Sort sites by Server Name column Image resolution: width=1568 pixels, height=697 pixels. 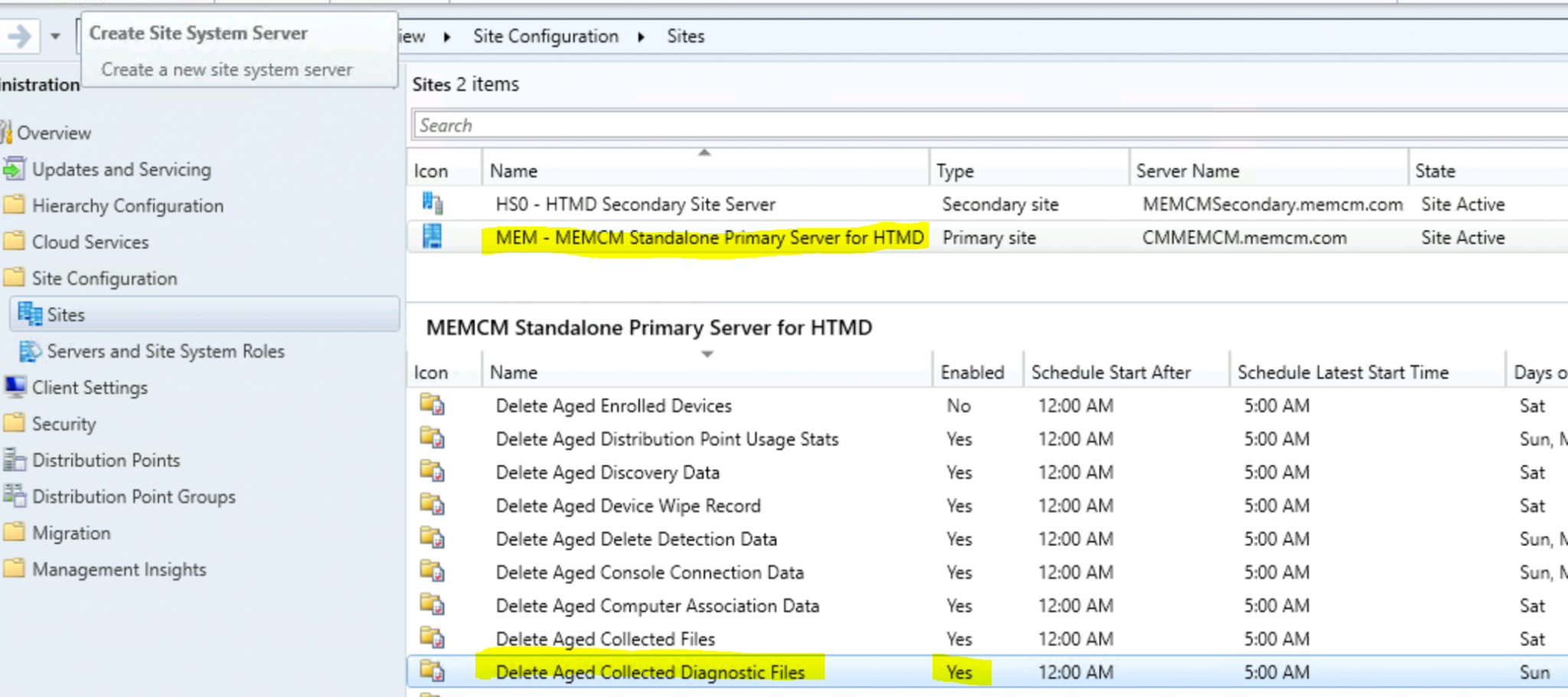(1269, 170)
